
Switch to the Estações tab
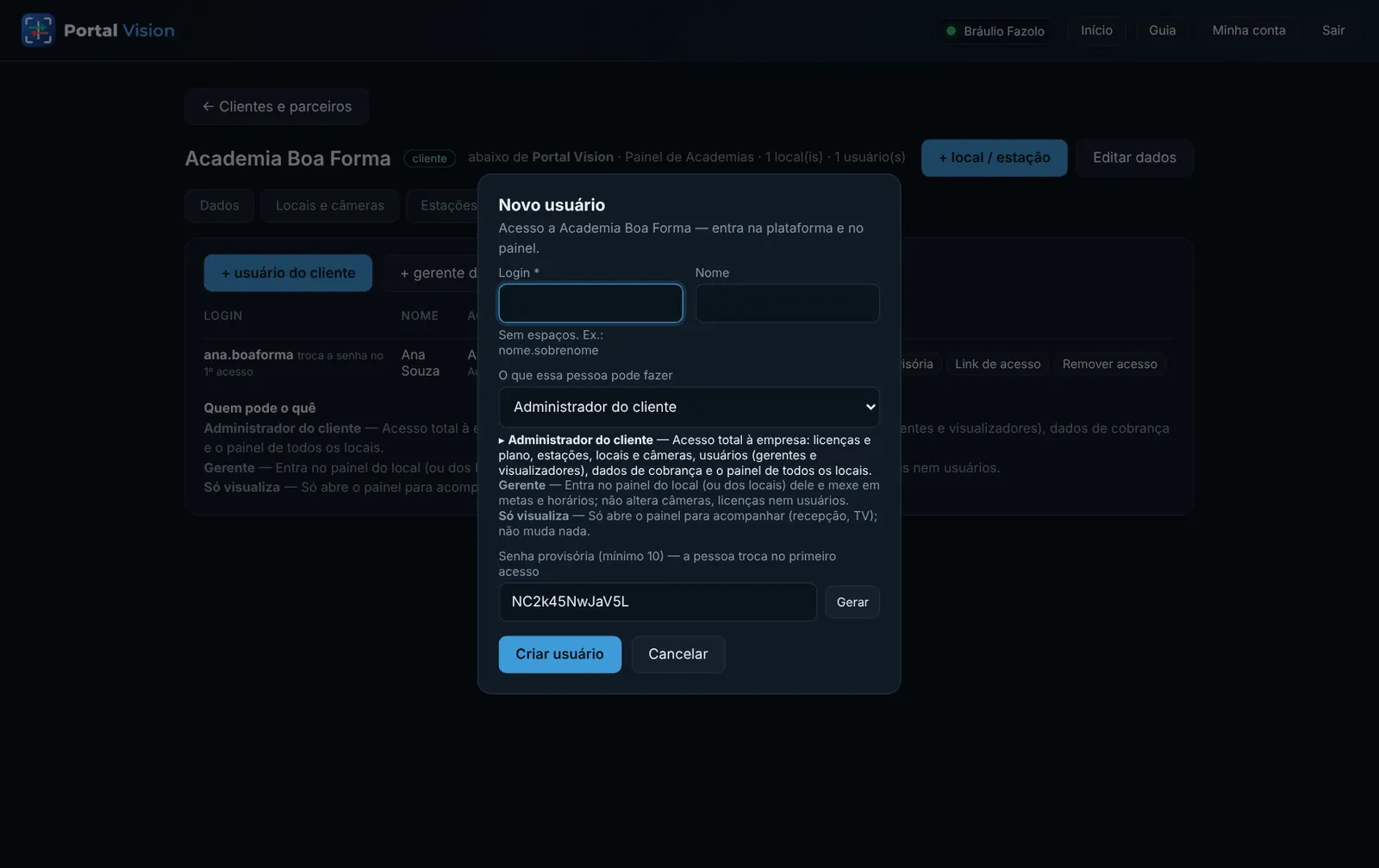[x=443, y=206]
